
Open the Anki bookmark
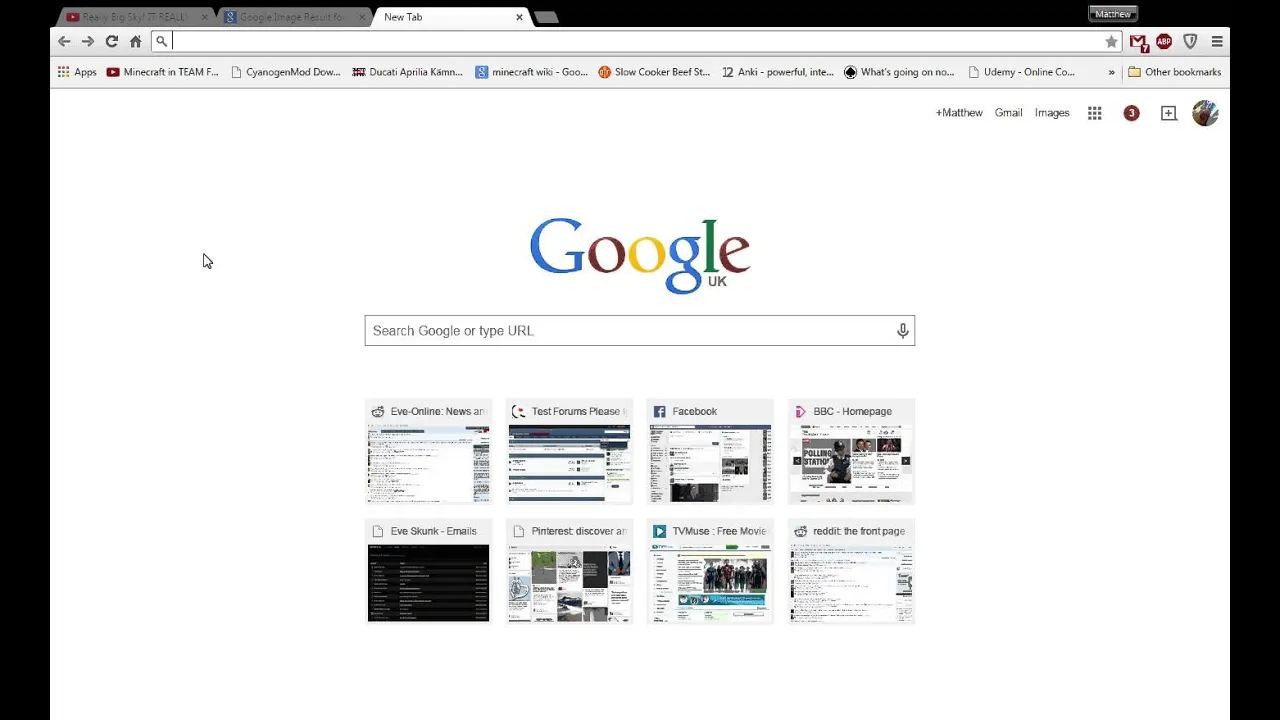[x=777, y=72]
